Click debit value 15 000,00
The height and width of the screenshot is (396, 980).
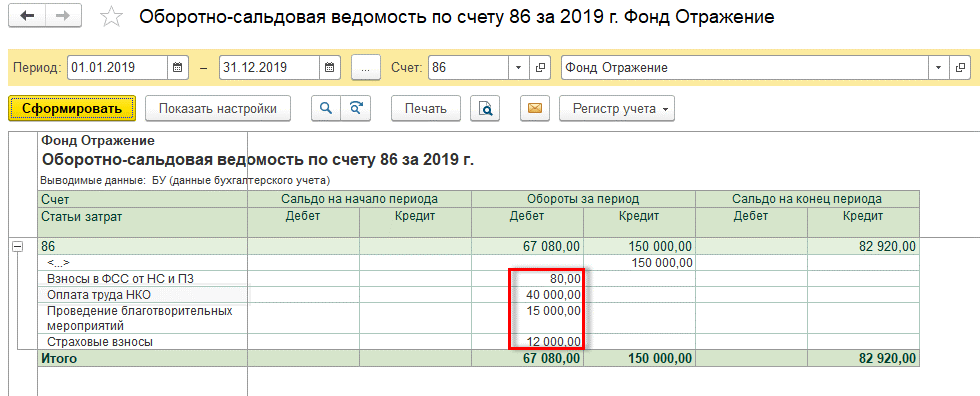(555, 310)
